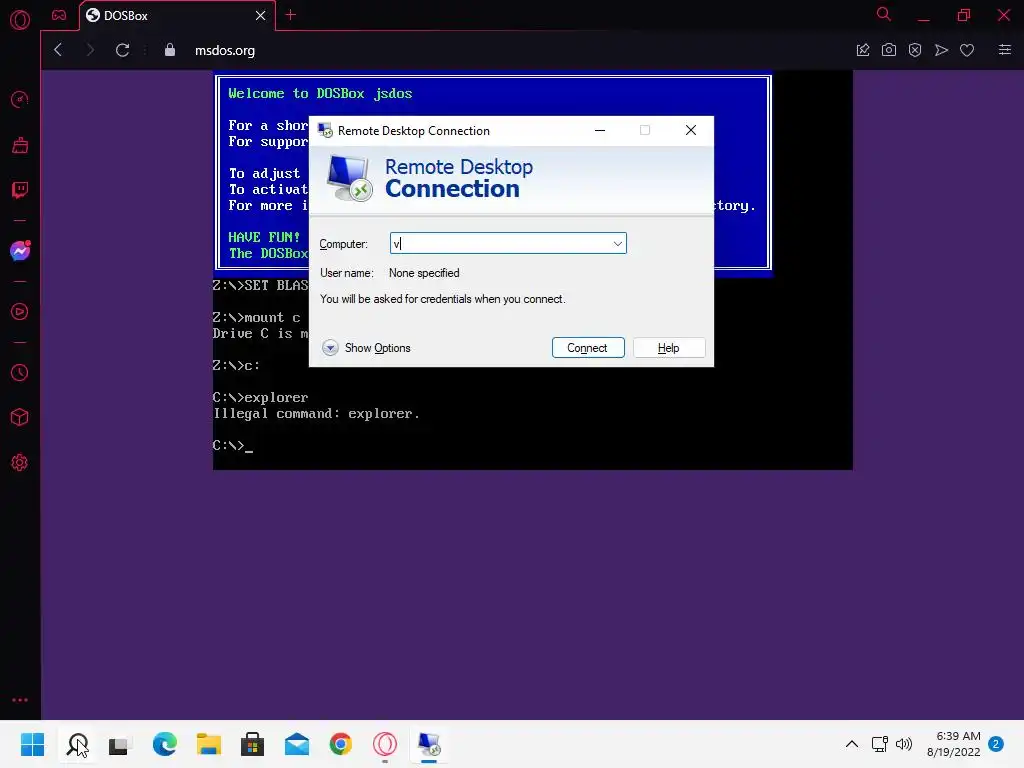Open sidebar setup three-dots menu
Viewport: 1024px width, 768px height.
(x=20, y=699)
